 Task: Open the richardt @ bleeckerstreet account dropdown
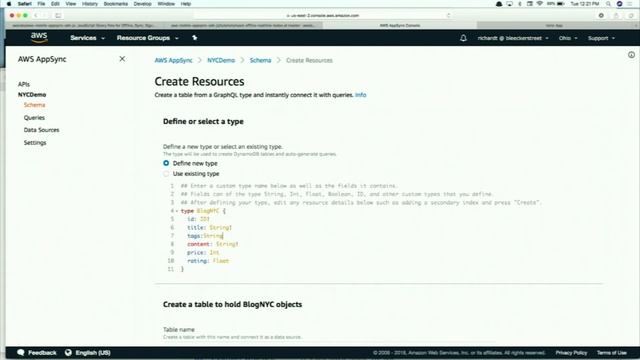[513, 38]
